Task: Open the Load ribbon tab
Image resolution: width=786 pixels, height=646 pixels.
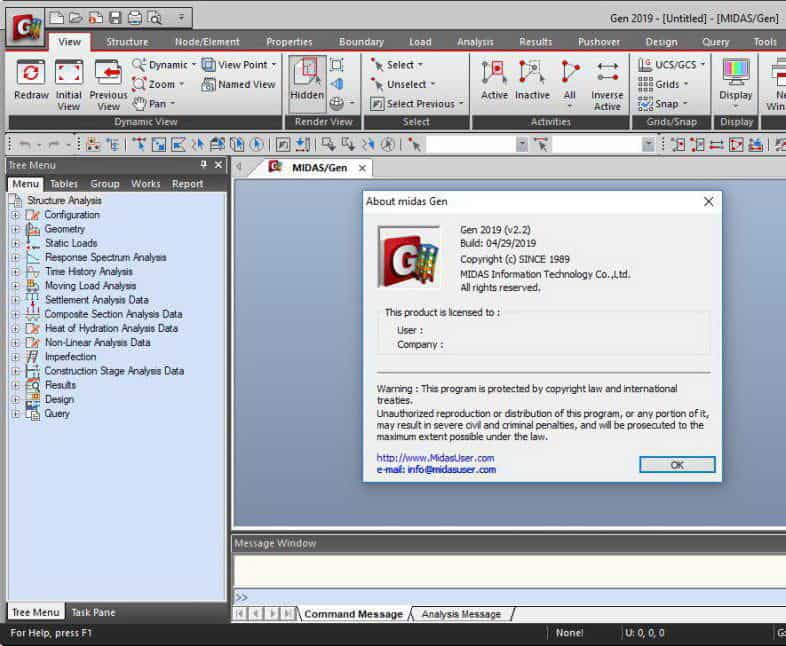Action: (x=420, y=42)
